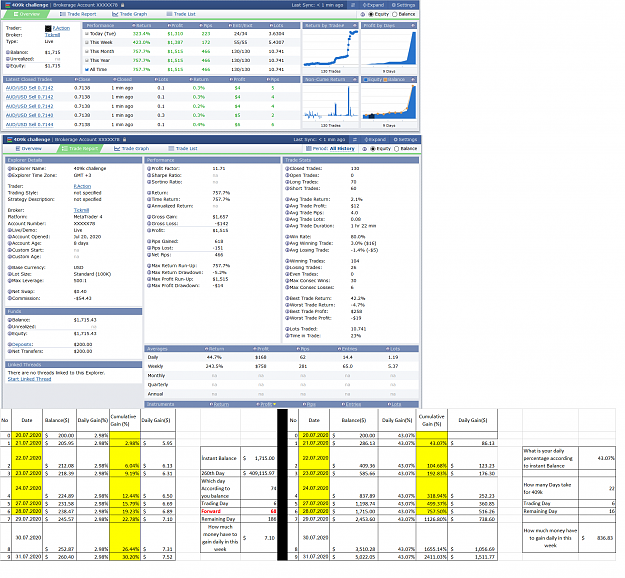Open the Overview tab in the upper panel

[27, 14]
